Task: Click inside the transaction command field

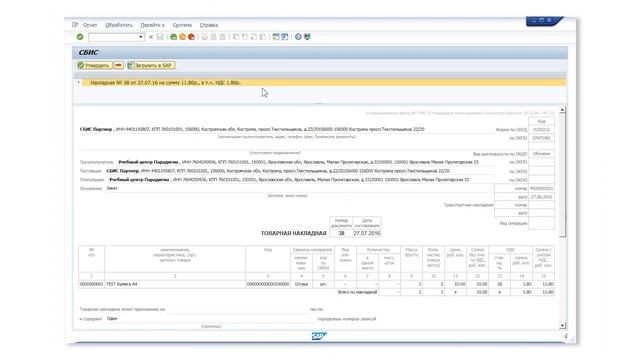Action: [113, 37]
